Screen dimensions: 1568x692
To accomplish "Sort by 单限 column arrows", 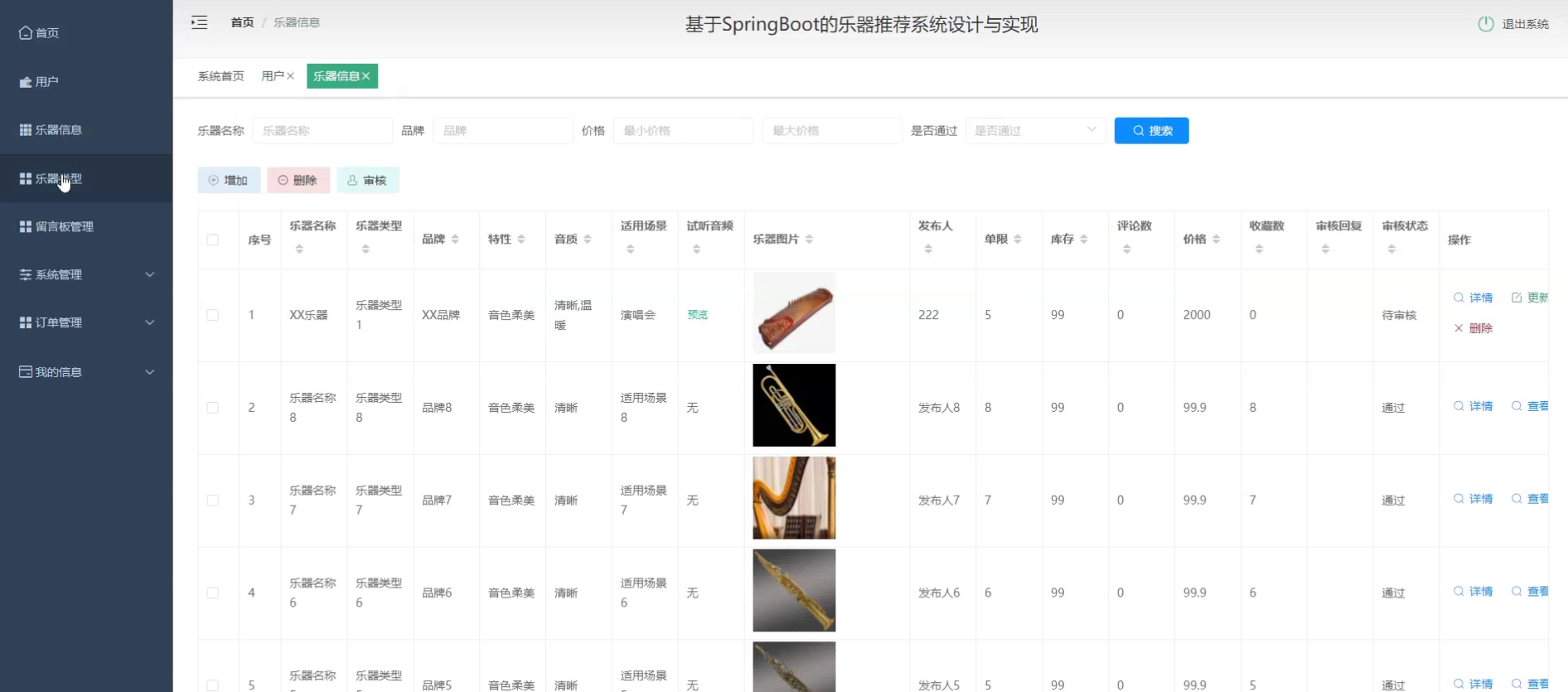I will pos(1018,240).
